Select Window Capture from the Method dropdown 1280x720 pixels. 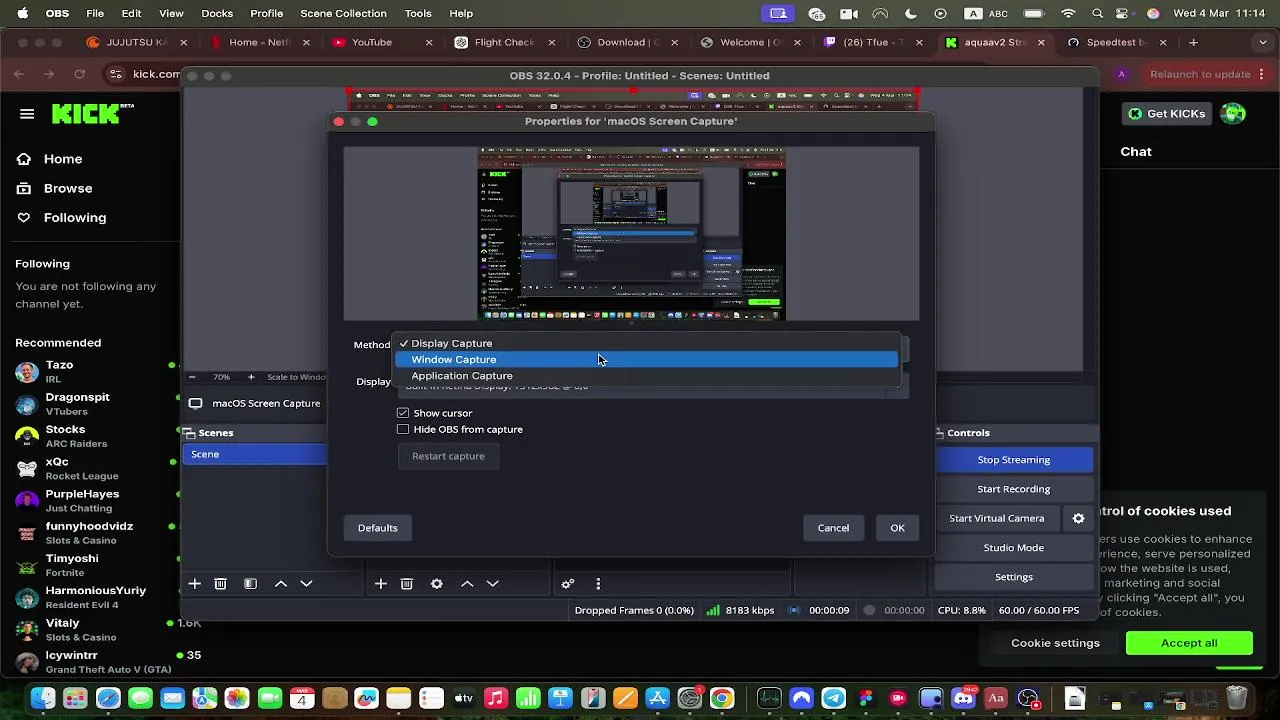647,359
